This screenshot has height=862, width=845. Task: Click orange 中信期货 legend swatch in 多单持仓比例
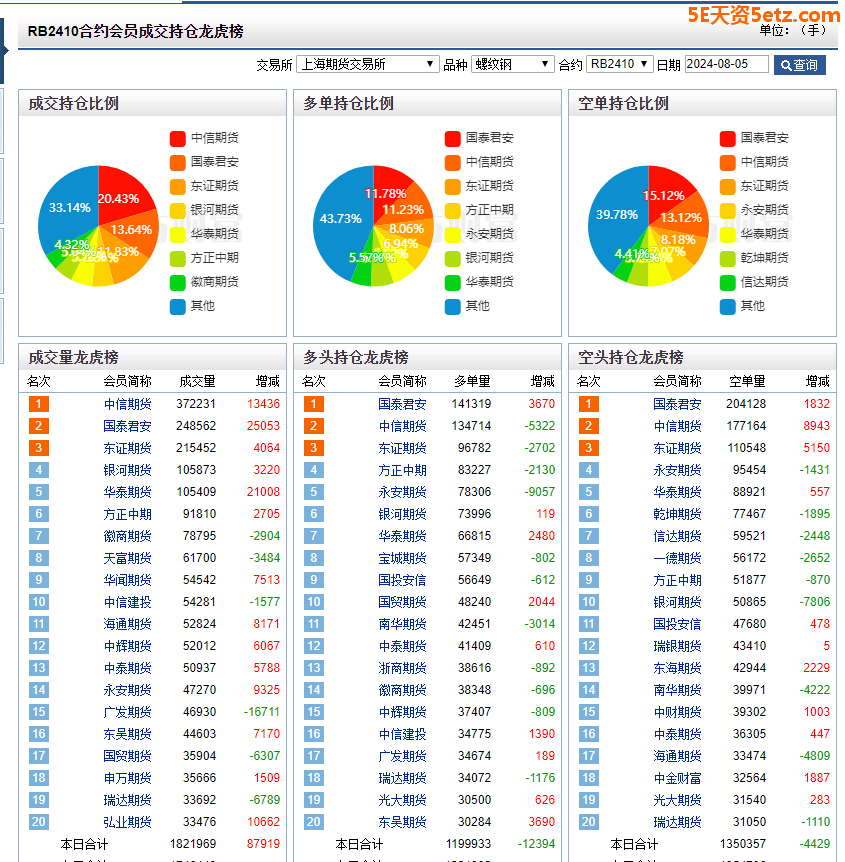point(453,162)
